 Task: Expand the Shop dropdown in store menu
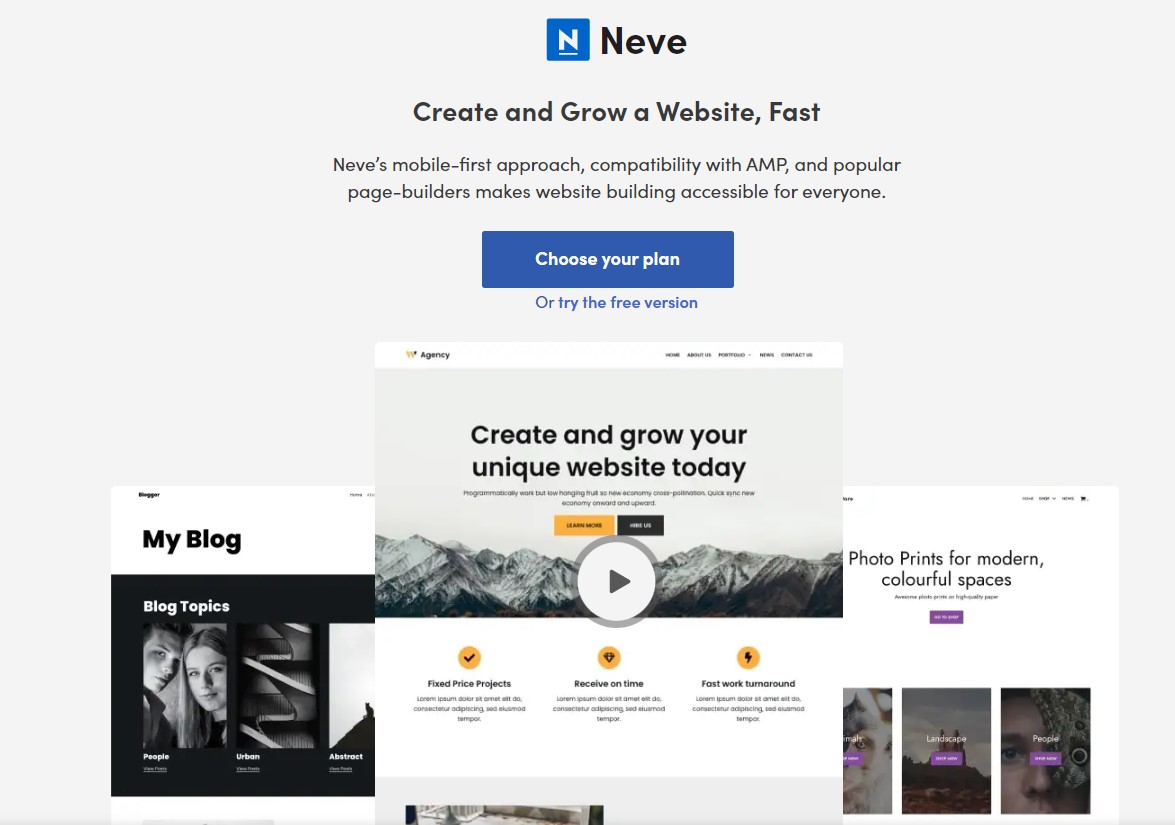(1047, 498)
